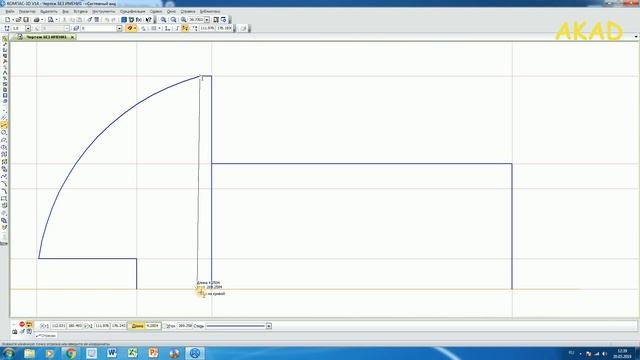This screenshot has height=360, width=640.
Task: Select the Отрезок tab on the property bar
Action: [46, 336]
